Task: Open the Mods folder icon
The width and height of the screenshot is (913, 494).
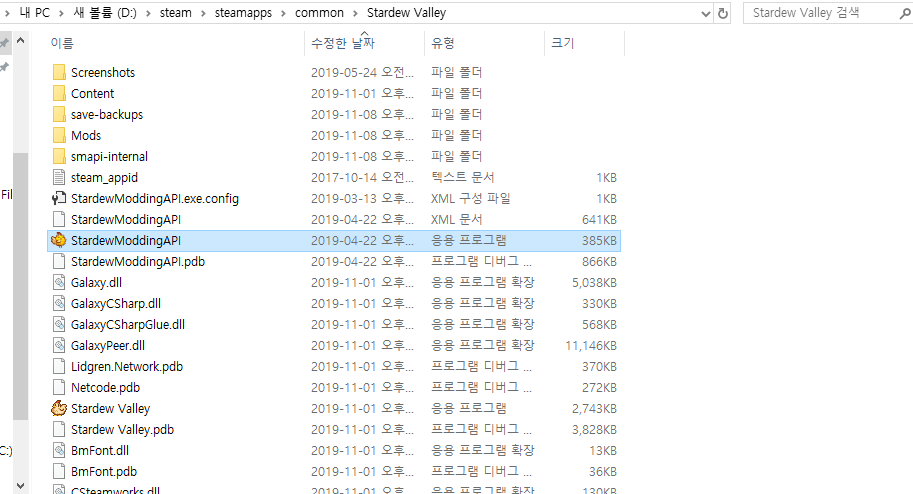Action: (59, 135)
